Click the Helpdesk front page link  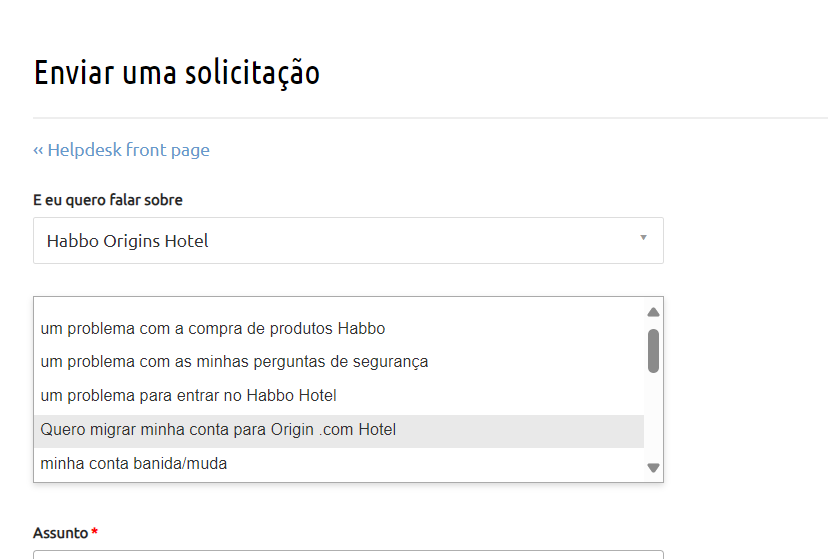point(128,150)
